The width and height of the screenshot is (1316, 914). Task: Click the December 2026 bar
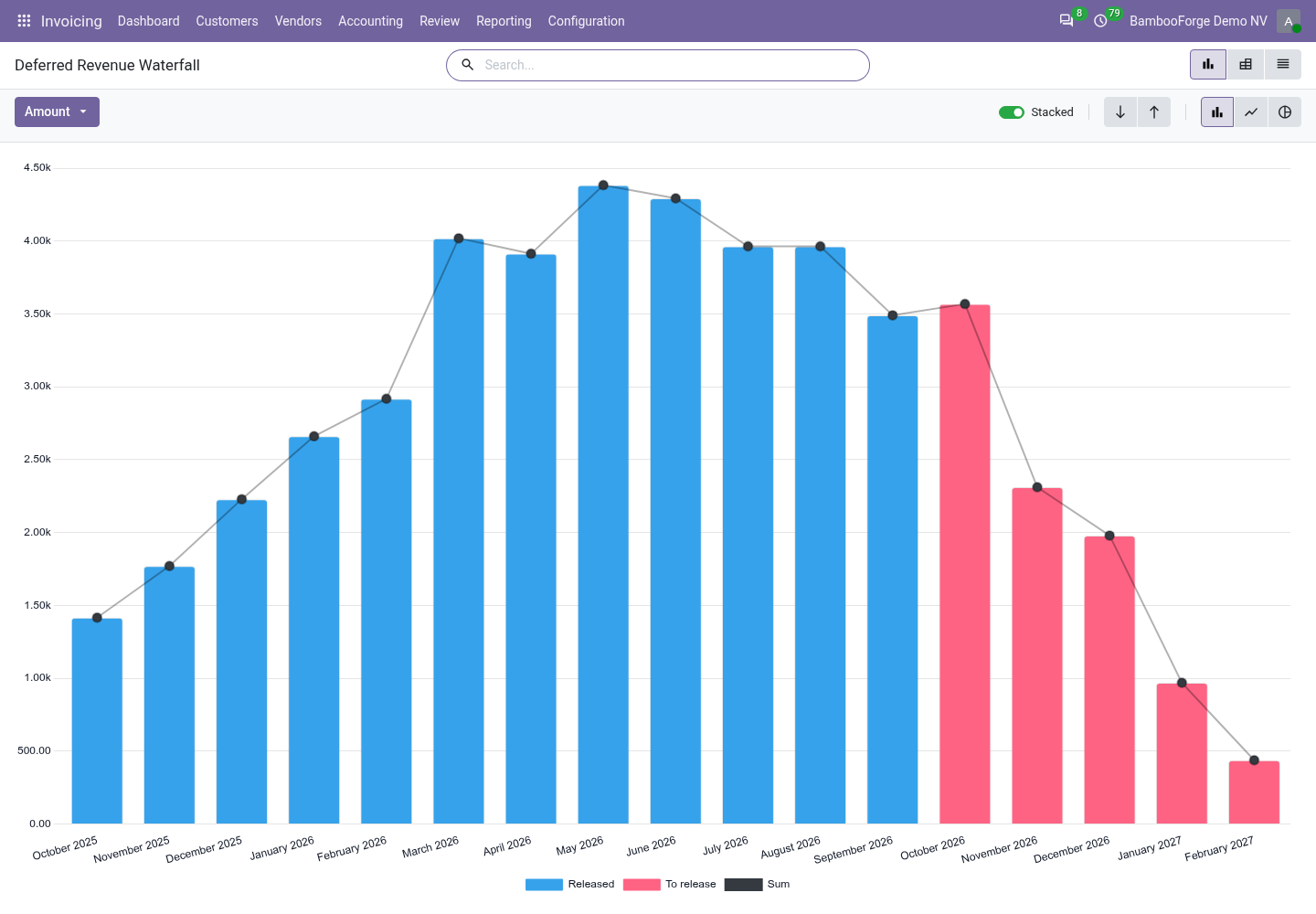coord(1109,680)
